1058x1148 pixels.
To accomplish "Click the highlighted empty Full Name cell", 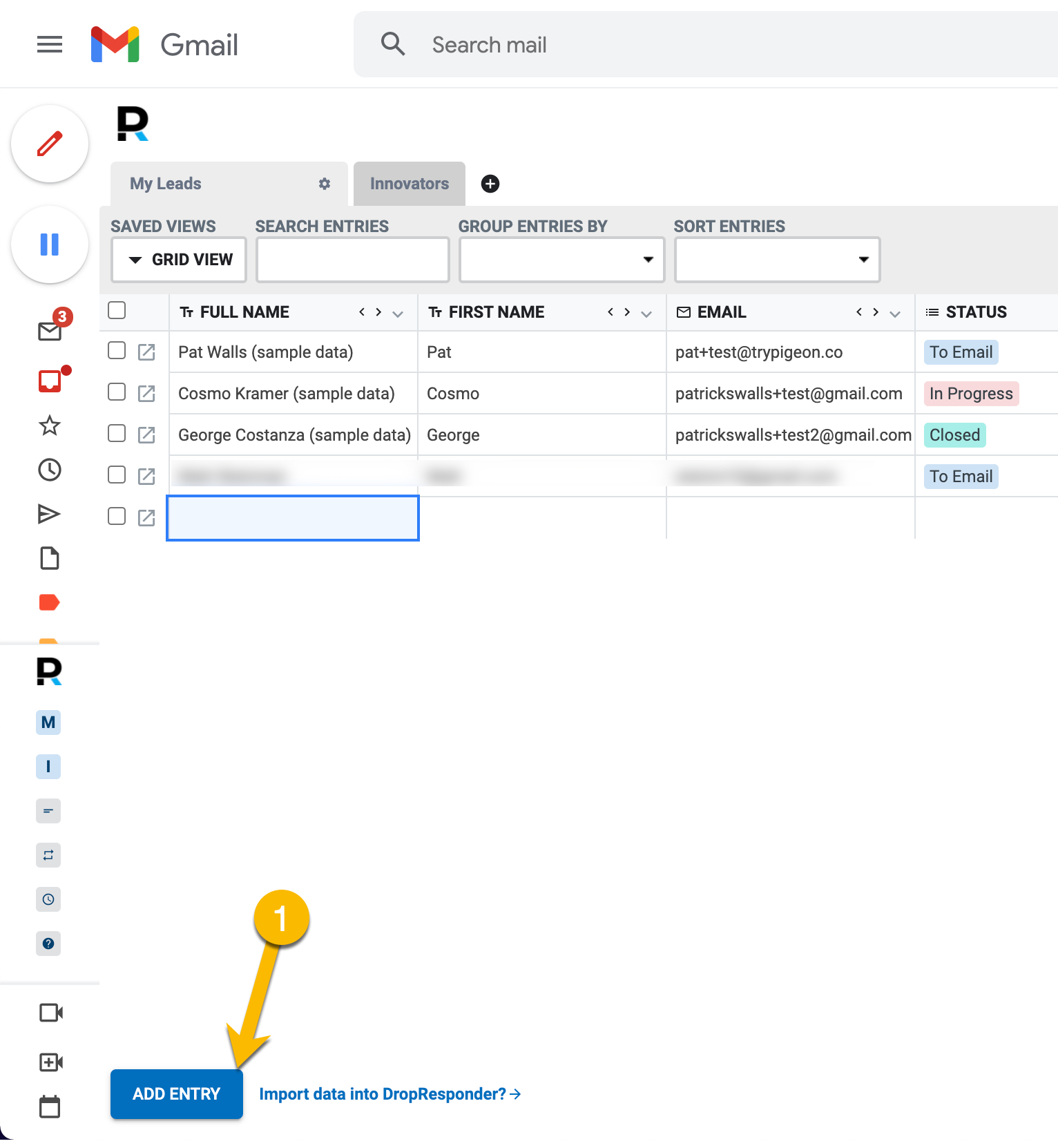I will [x=293, y=518].
